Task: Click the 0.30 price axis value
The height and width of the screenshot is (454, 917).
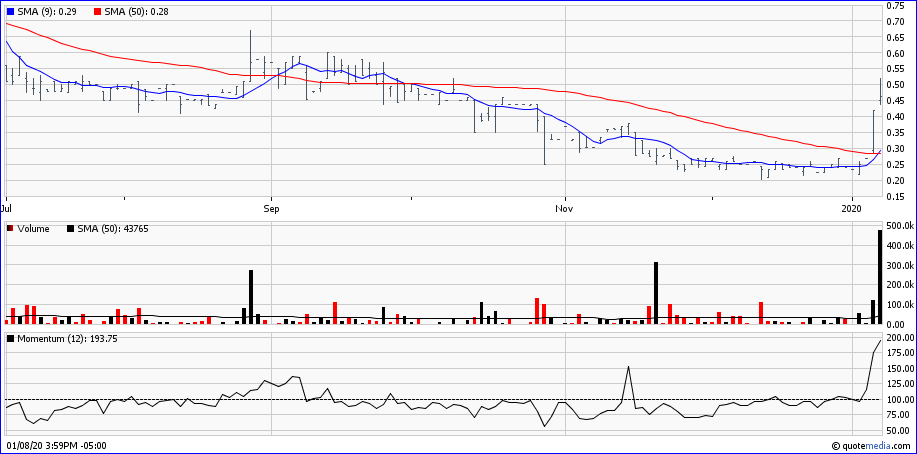Action: pyautogui.click(x=895, y=149)
